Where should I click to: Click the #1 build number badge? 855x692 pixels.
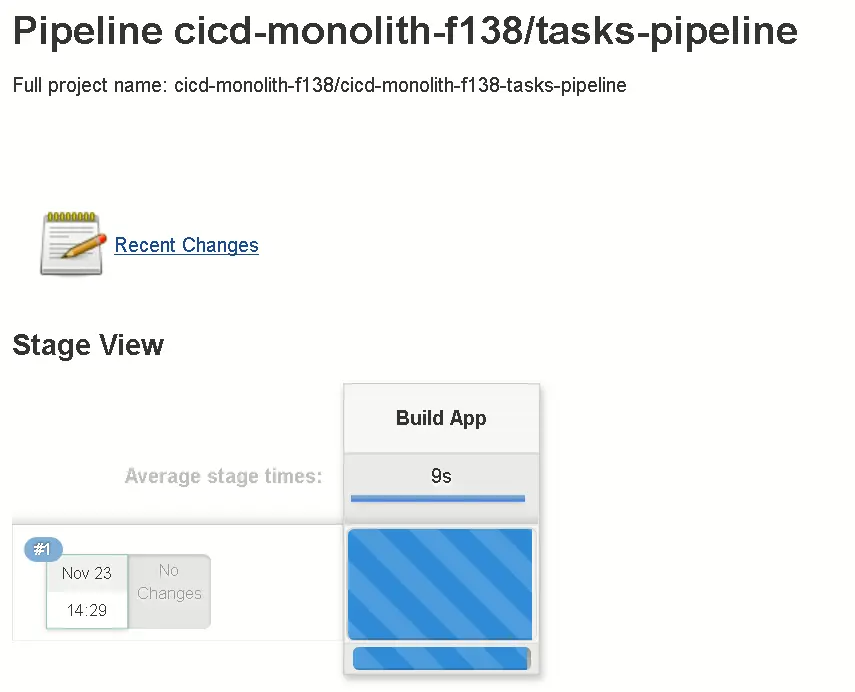(43, 549)
